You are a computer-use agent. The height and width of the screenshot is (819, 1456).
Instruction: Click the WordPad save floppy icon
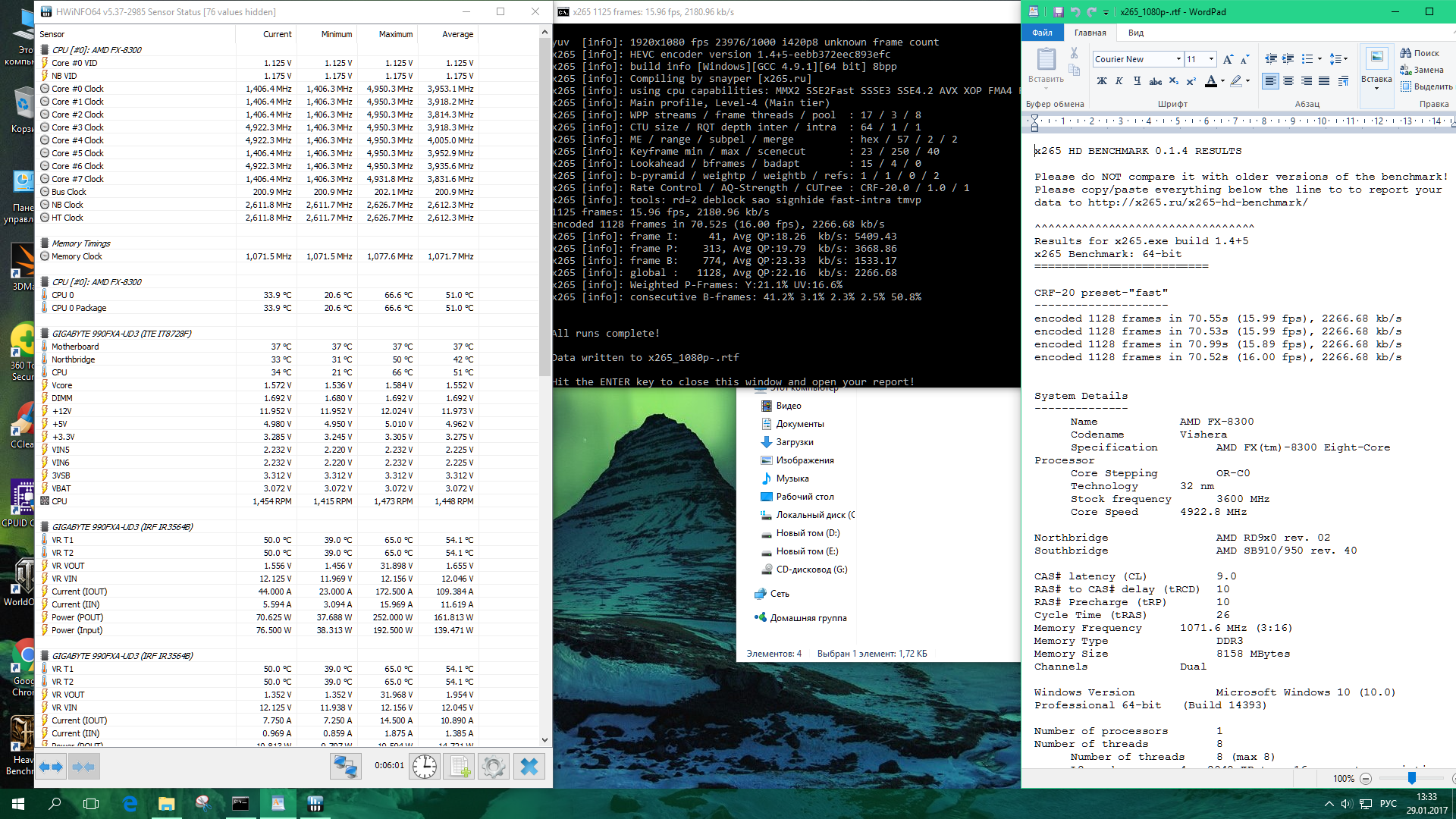tap(1058, 12)
